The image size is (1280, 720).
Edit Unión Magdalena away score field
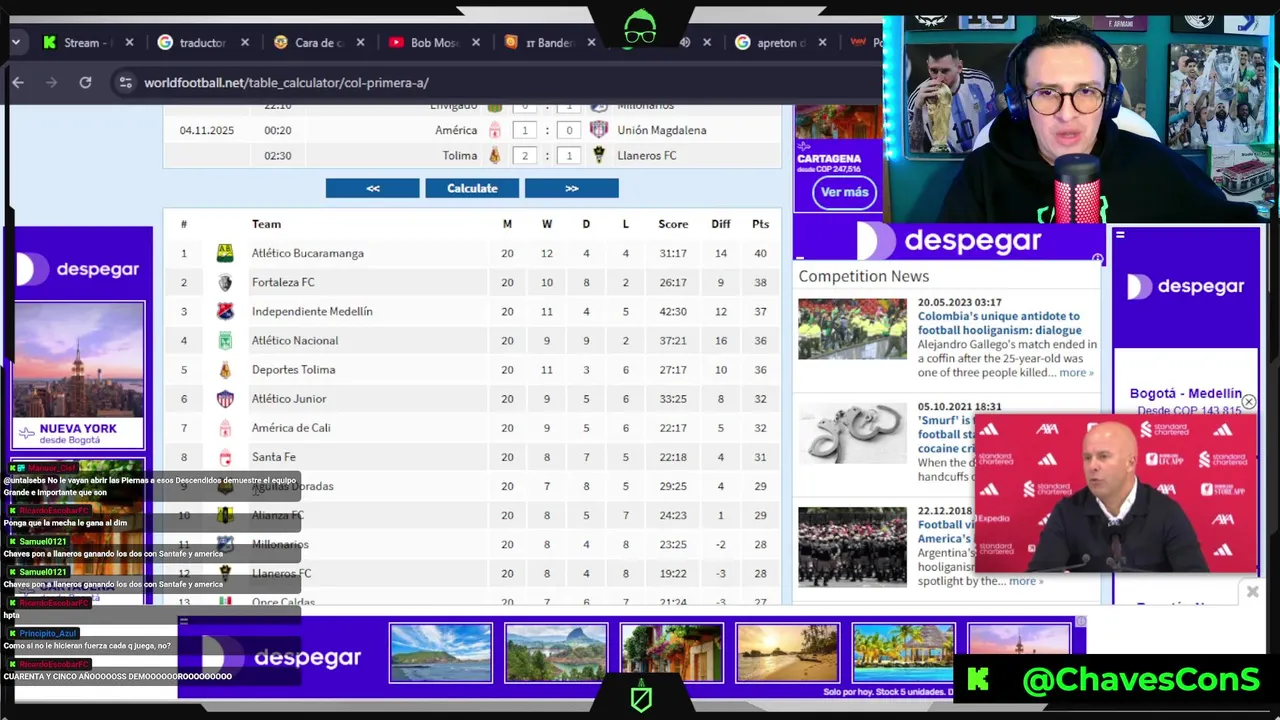point(569,130)
